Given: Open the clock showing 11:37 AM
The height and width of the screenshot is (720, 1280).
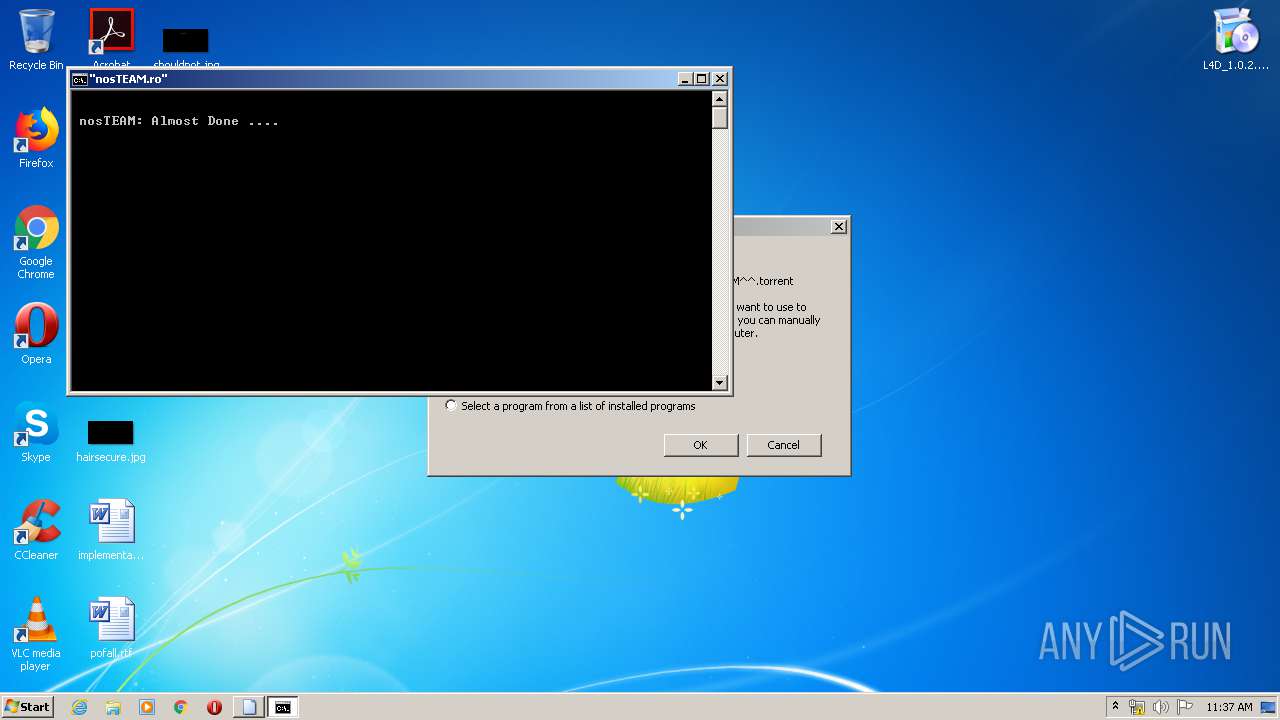Looking at the screenshot, I should pyautogui.click(x=1229, y=707).
